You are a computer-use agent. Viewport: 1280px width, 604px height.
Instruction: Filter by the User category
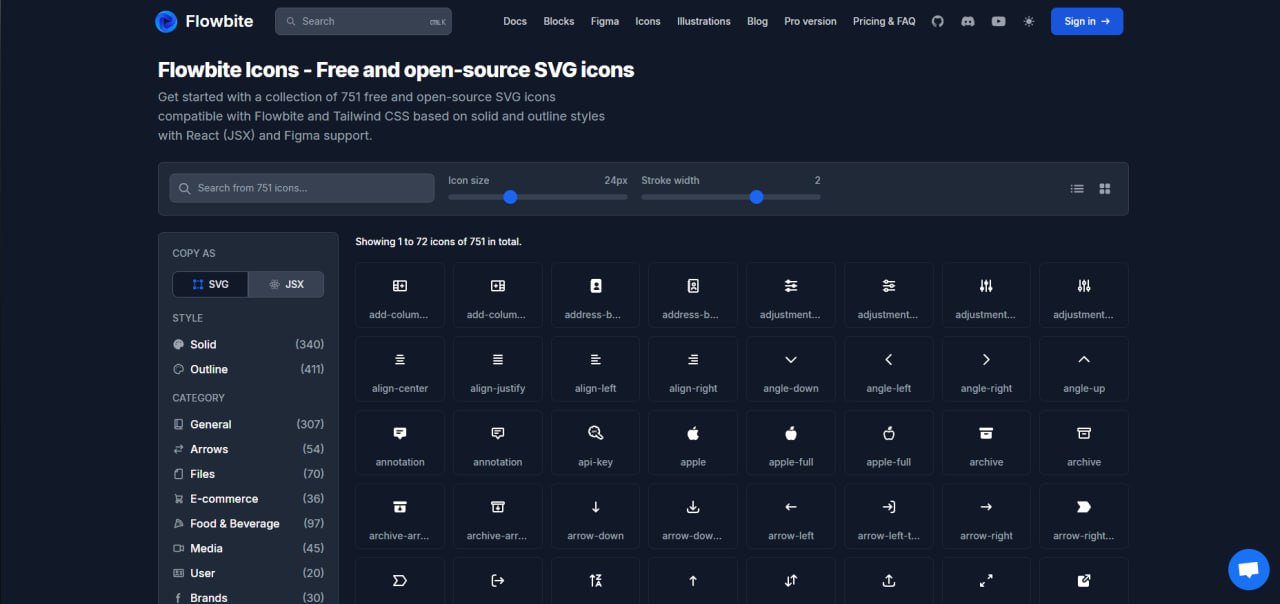pos(248,573)
